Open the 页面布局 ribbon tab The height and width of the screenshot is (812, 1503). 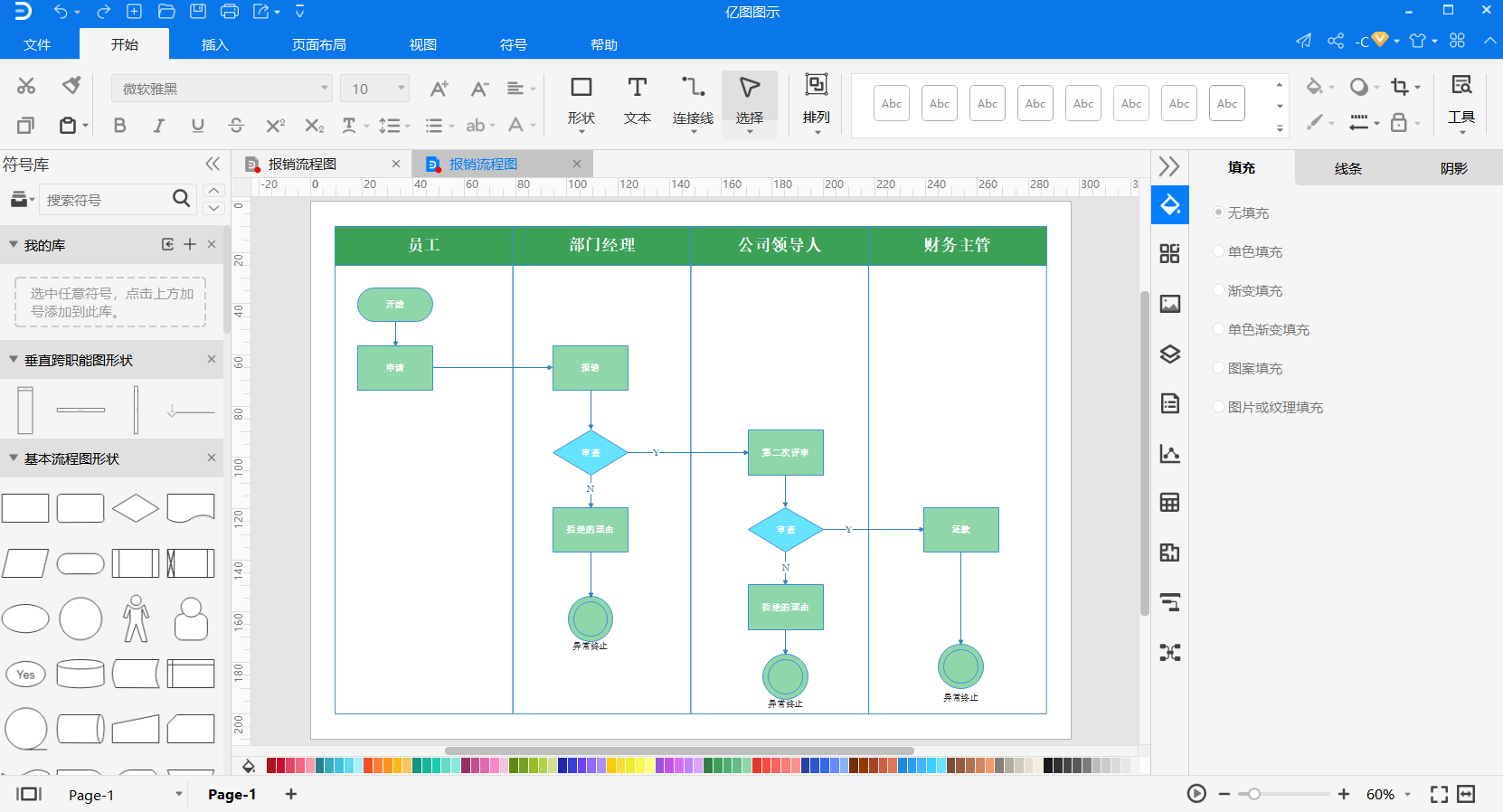coord(319,44)
